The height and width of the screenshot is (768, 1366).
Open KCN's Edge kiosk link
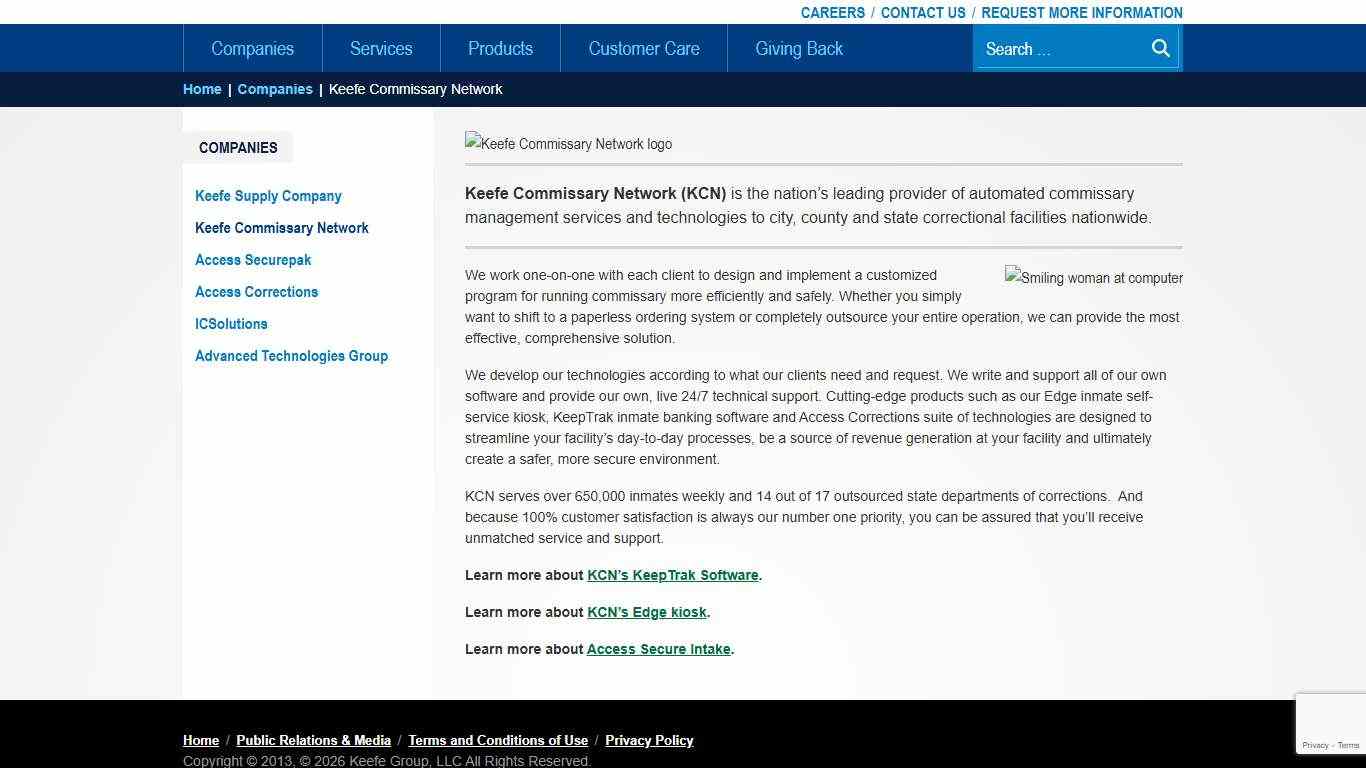coord(647,612)
